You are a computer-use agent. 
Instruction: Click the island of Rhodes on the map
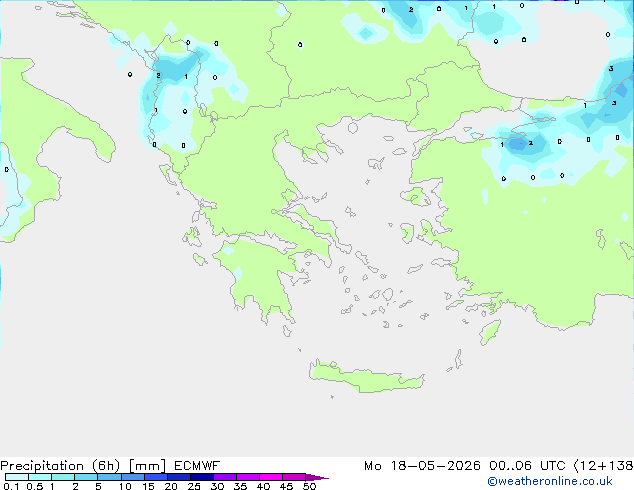click(490, 332)
